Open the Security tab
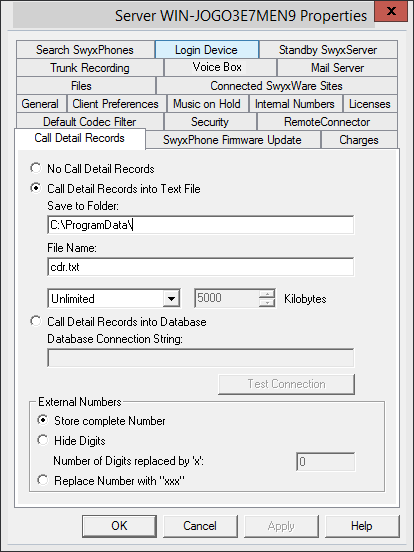The width and height of the screenshot is (414, 552). pos(210,122)
